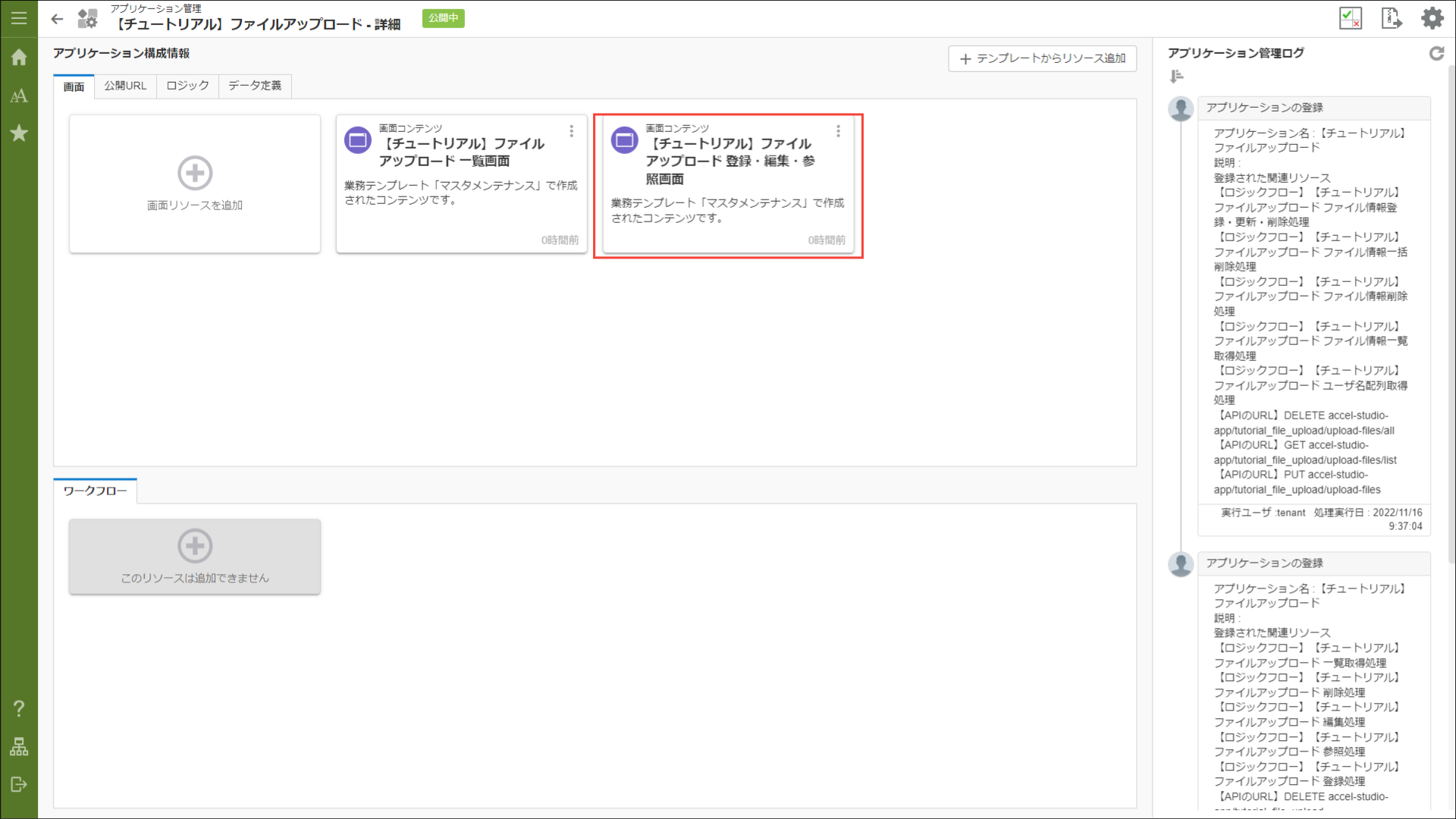The height and width of the screenshot is (819, 1456).
Task: Select the ワークフロー tab
Action: pyautogui.click(x=96, y=491)
